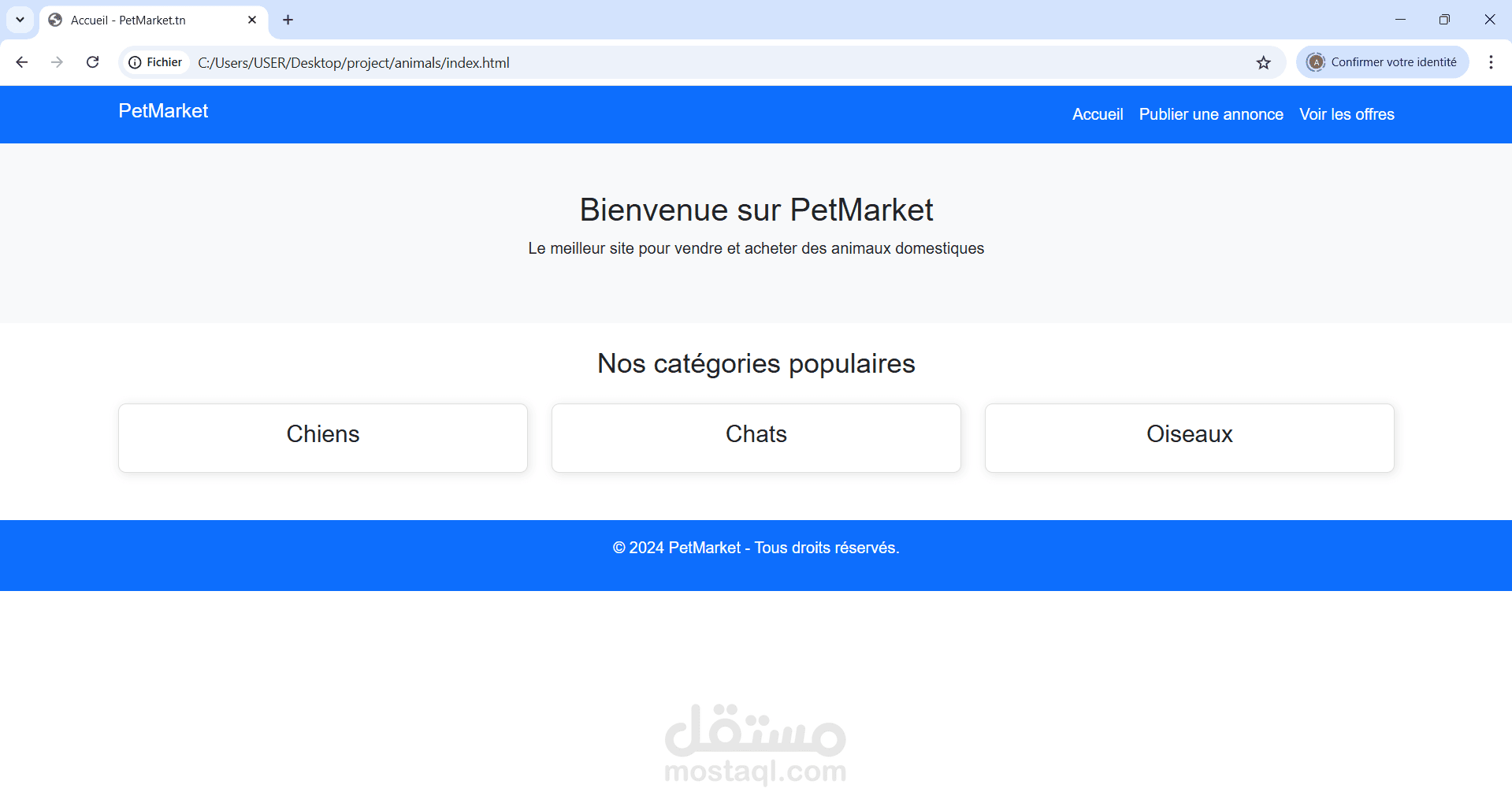Viewport: 1512px width, 803px height.
Task: Open the Chrome three-dot menu
Action: [1490, 62]
